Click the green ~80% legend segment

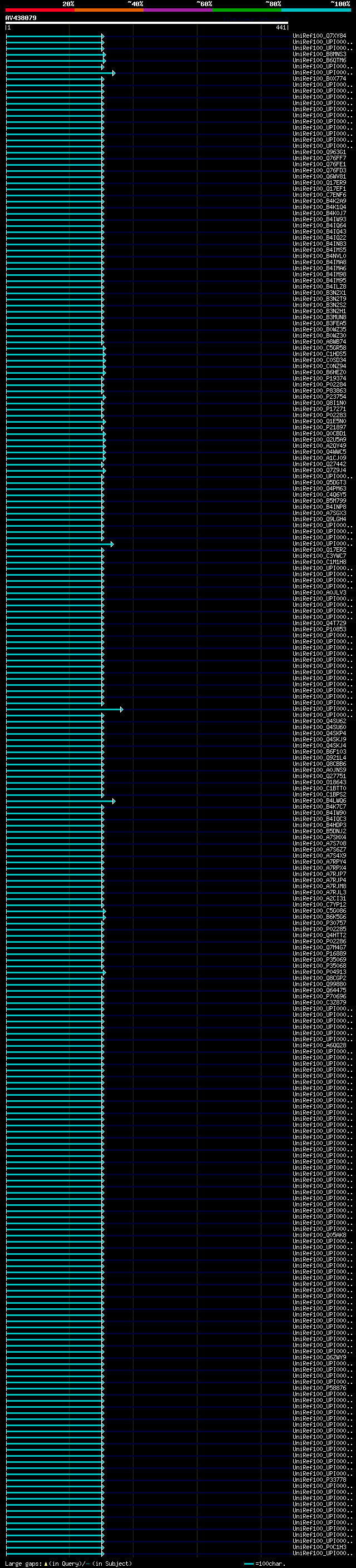[247, 10]
